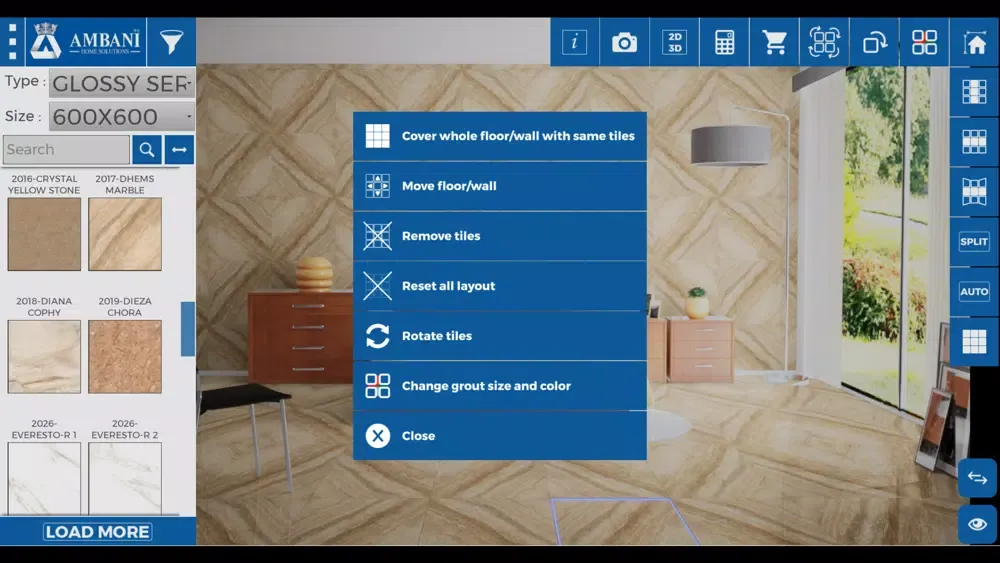
Task: Open the three-dot side menu
Action: [12, 42]
